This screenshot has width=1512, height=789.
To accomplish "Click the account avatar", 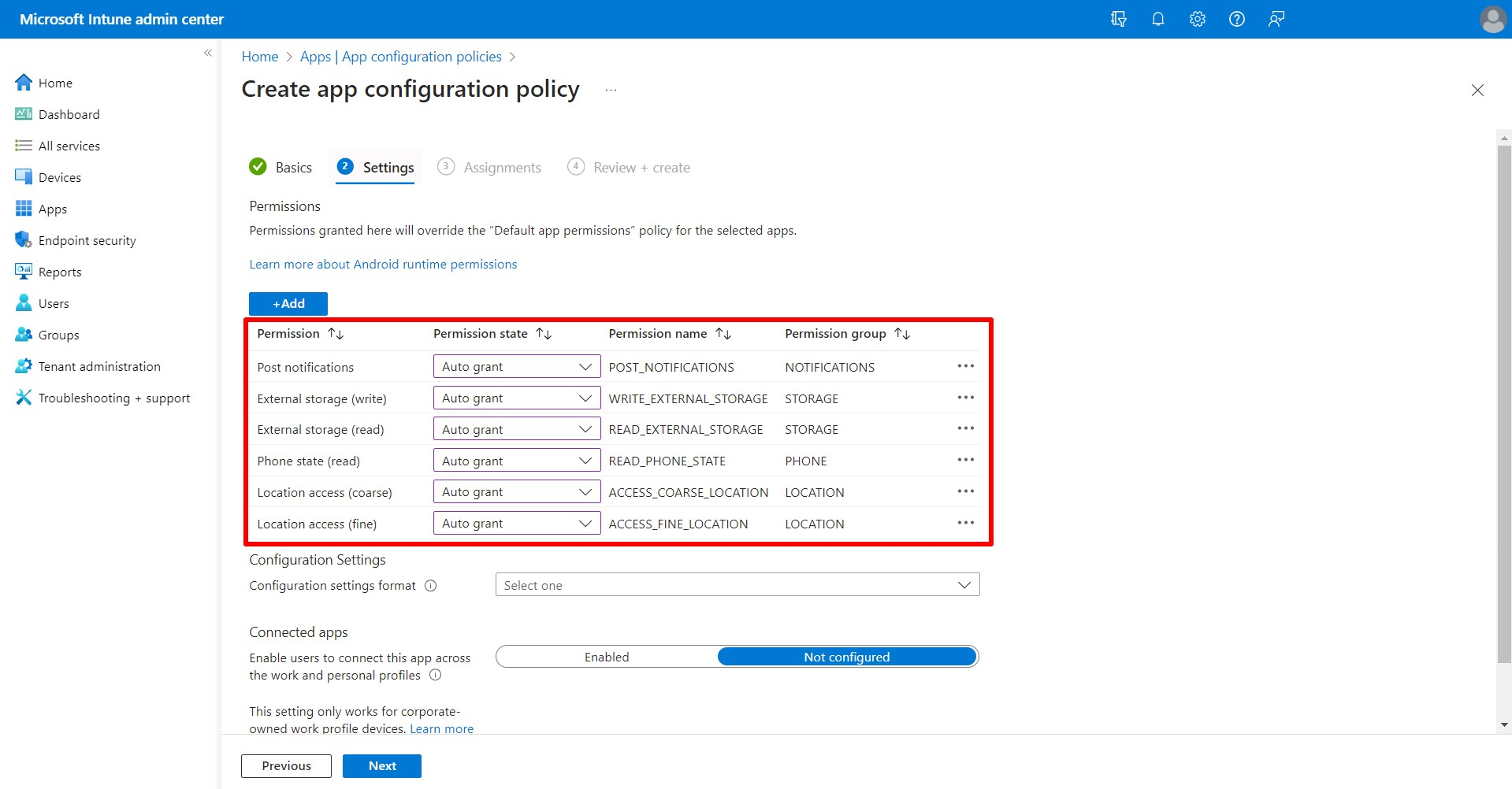I will pos(1492,19).
